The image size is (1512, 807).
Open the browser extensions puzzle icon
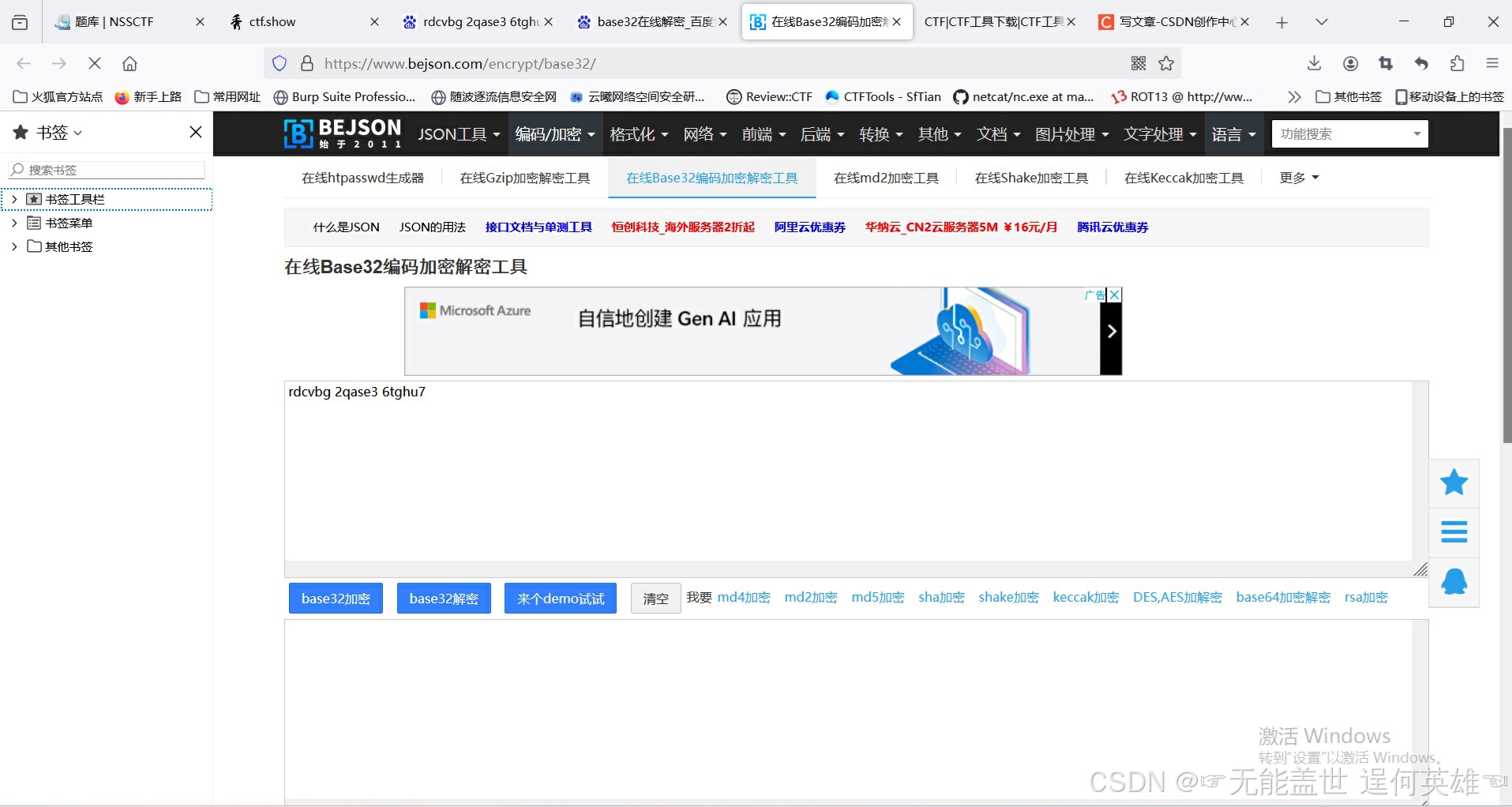(1457, 63)
